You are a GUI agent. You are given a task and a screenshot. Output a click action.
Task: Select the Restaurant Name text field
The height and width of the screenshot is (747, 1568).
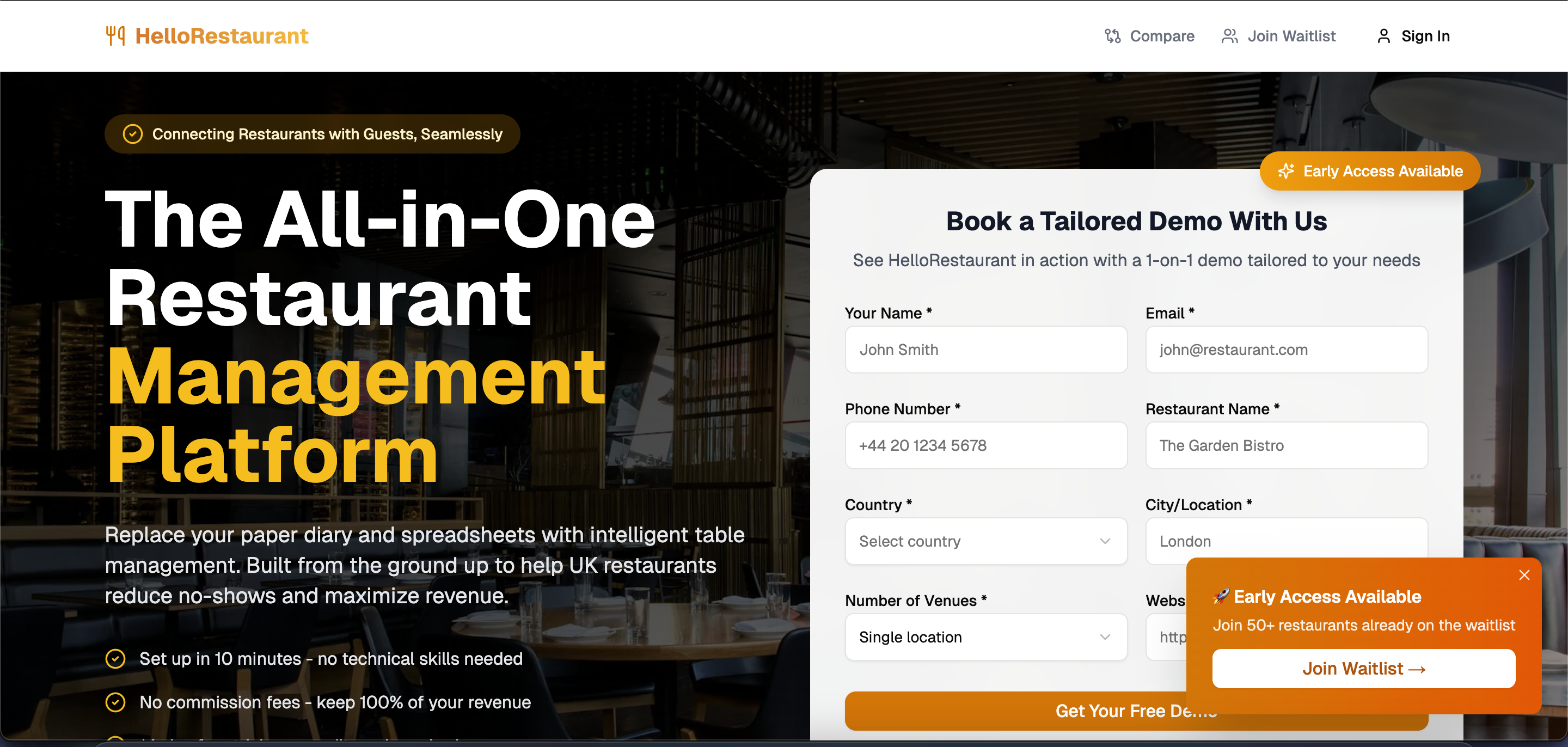(1286, 445)
